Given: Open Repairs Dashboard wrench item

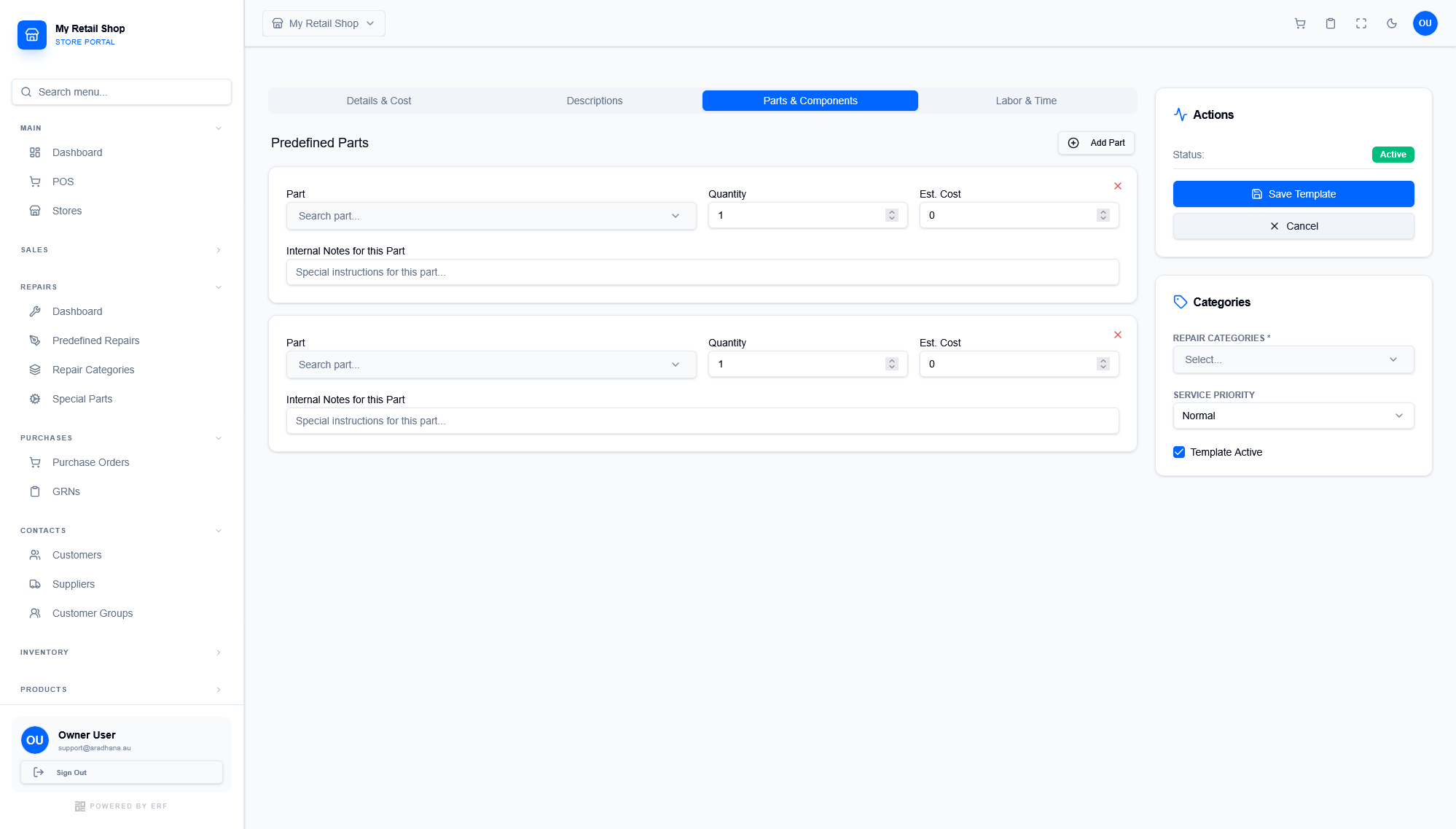Looking at the screenshot, I should [x=122, y=311].
